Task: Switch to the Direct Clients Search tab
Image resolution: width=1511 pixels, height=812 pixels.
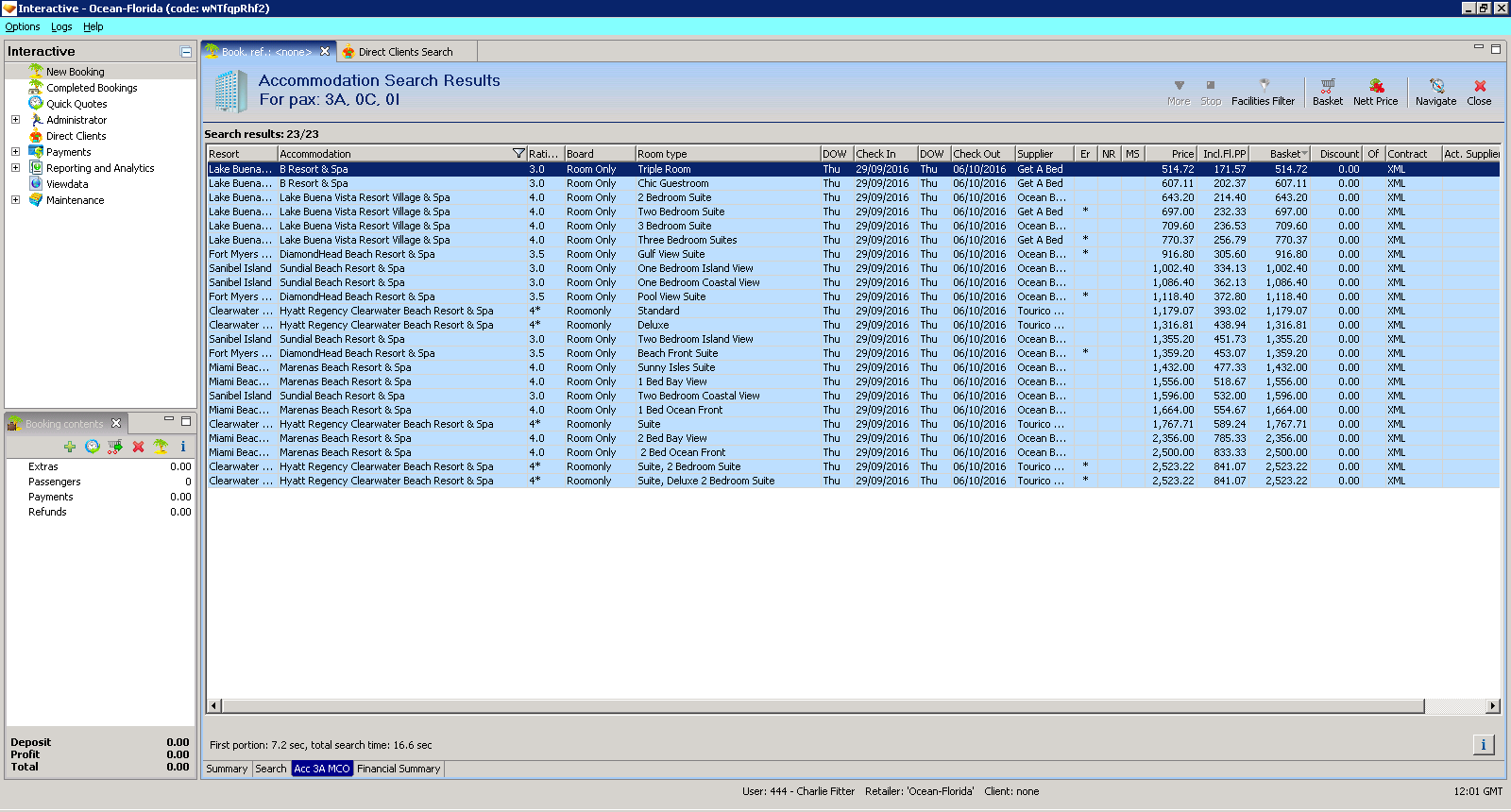Action: click(x=405, y=52)
